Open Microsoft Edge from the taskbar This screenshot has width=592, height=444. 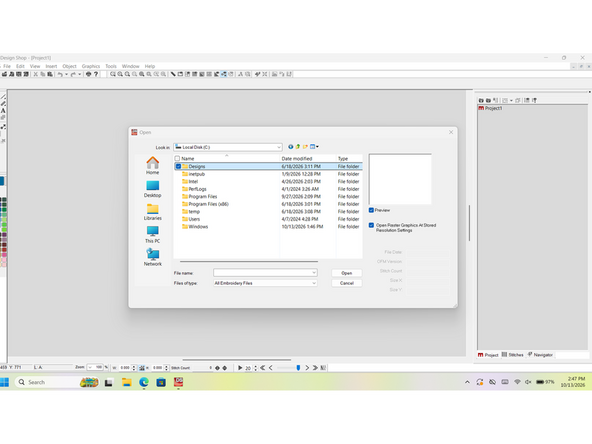[143, 382]
